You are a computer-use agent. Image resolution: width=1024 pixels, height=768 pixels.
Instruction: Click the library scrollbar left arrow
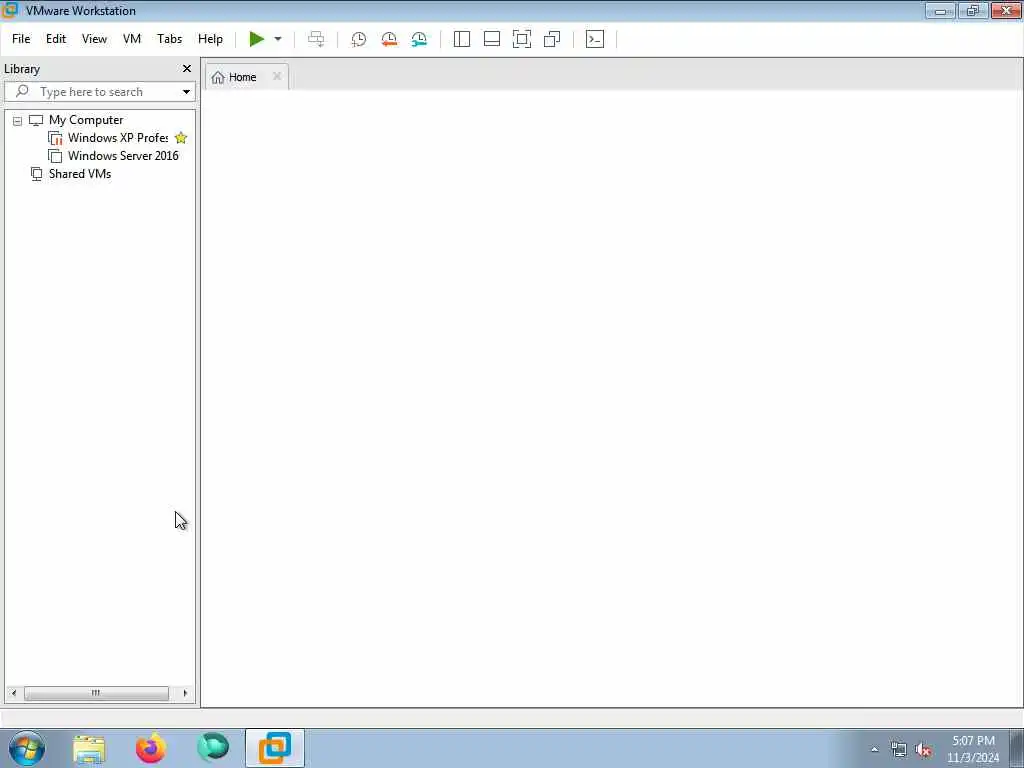(14, 693)
